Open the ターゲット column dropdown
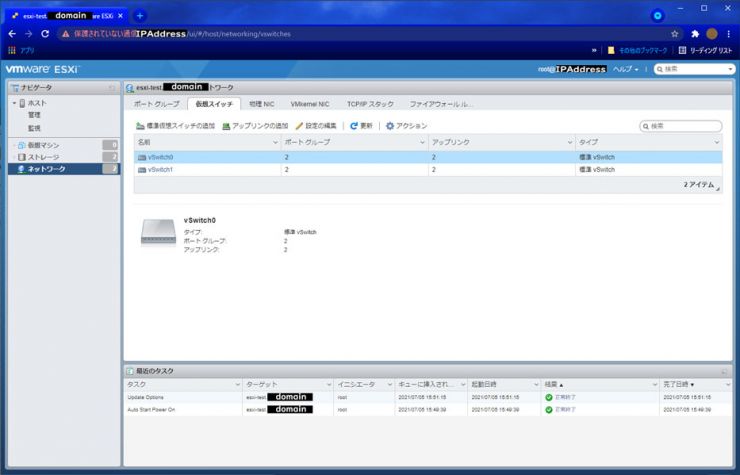740x475 pixels. (x=329, y=385)
